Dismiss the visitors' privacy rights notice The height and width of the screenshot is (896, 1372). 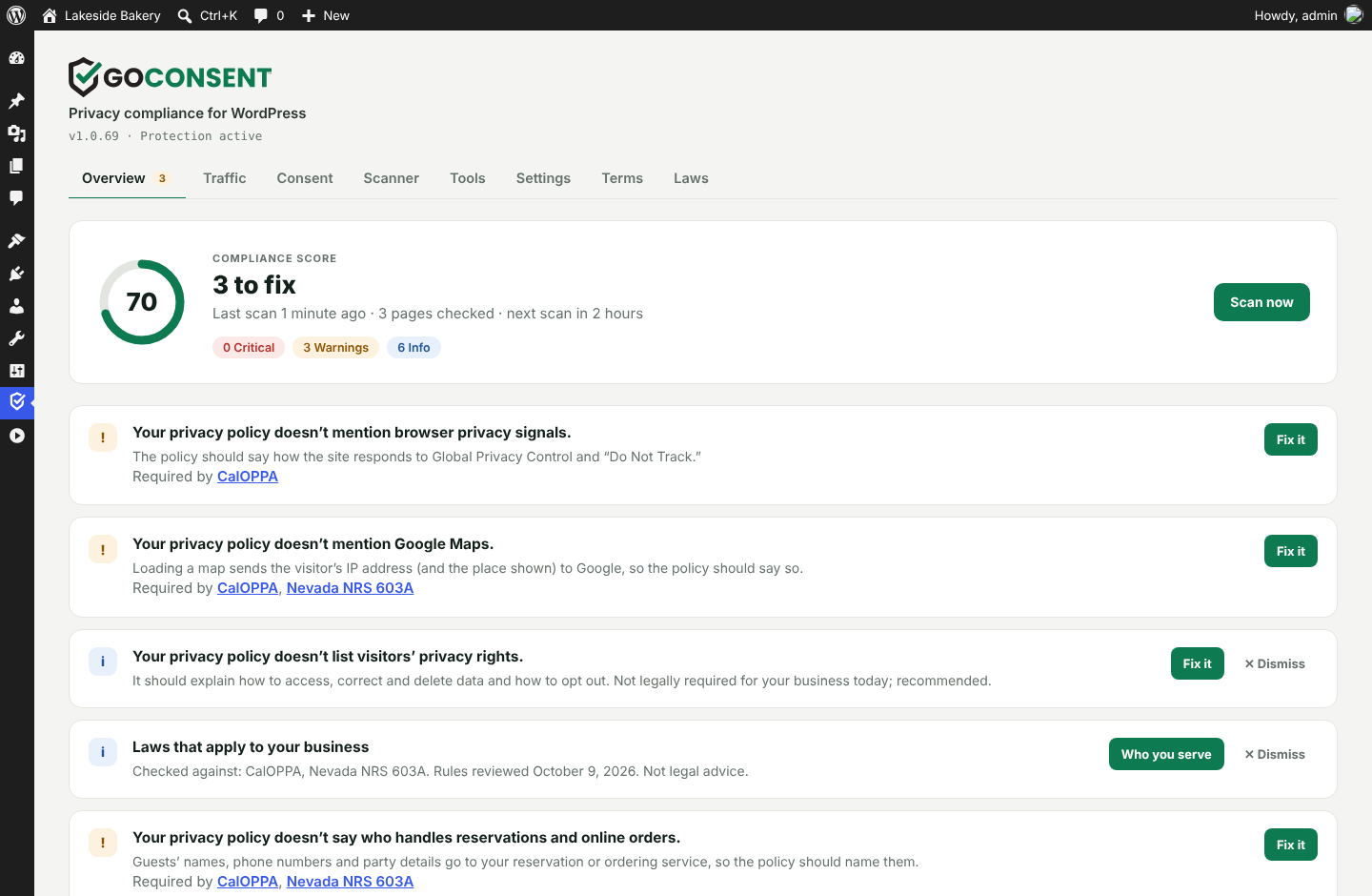pyautogui.click(x=1275, y=663)
